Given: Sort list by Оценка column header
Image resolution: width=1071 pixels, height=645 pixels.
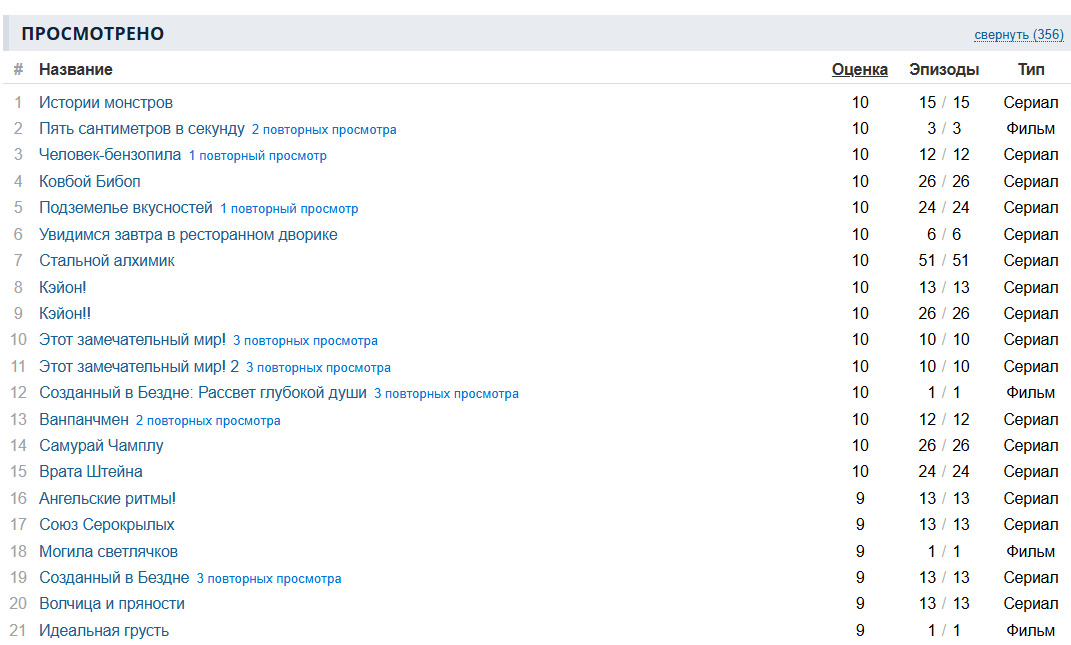Looking at the screenshot, I should click(x=859, y=70).
